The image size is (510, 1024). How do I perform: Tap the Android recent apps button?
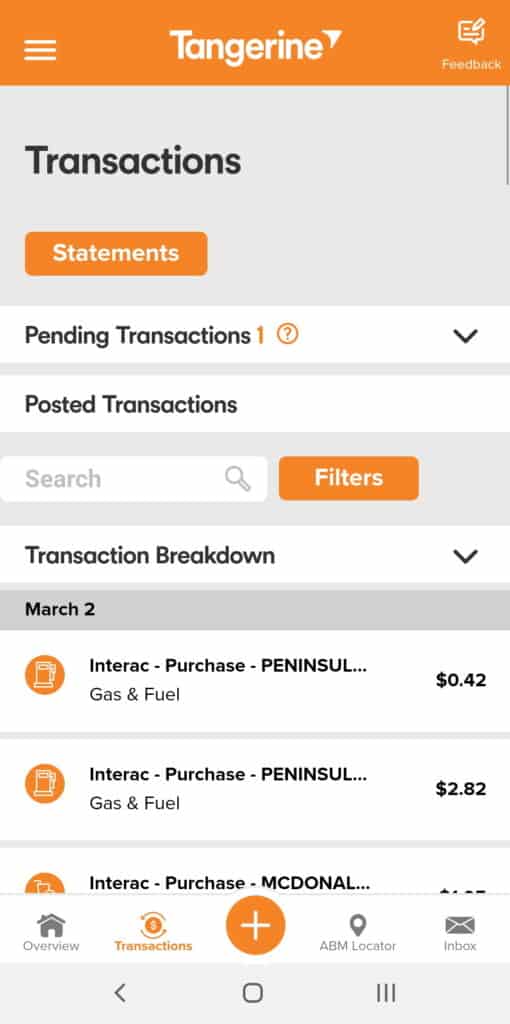(386, 993)
